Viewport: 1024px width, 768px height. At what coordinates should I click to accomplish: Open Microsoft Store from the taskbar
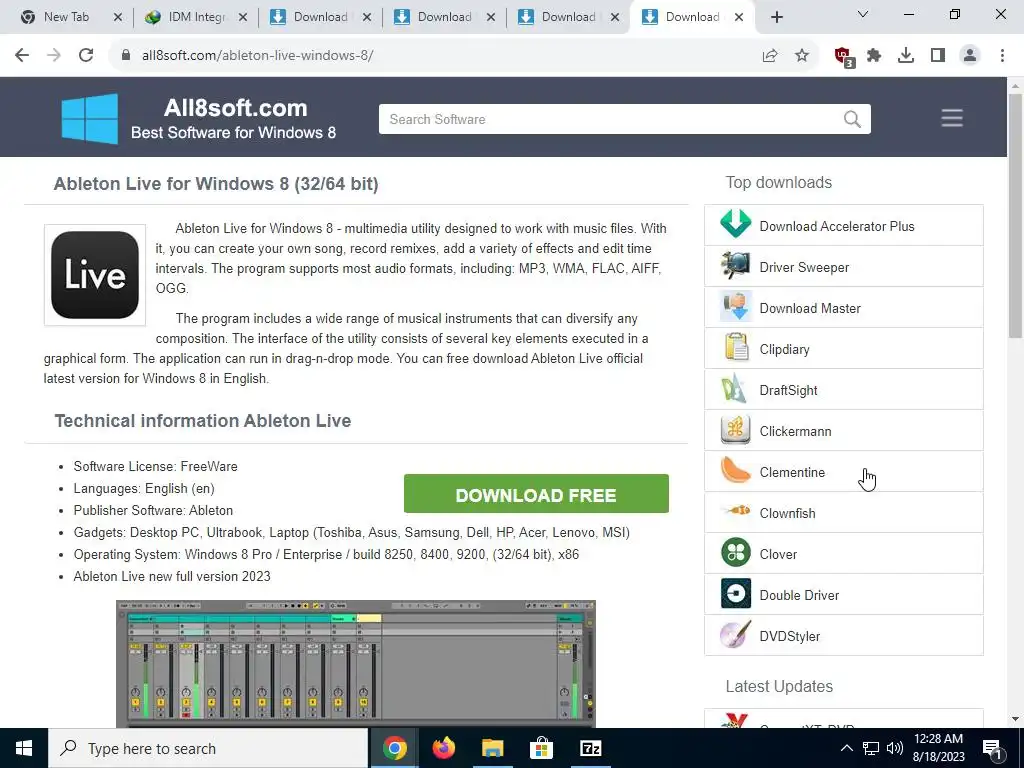coord(541,748)
